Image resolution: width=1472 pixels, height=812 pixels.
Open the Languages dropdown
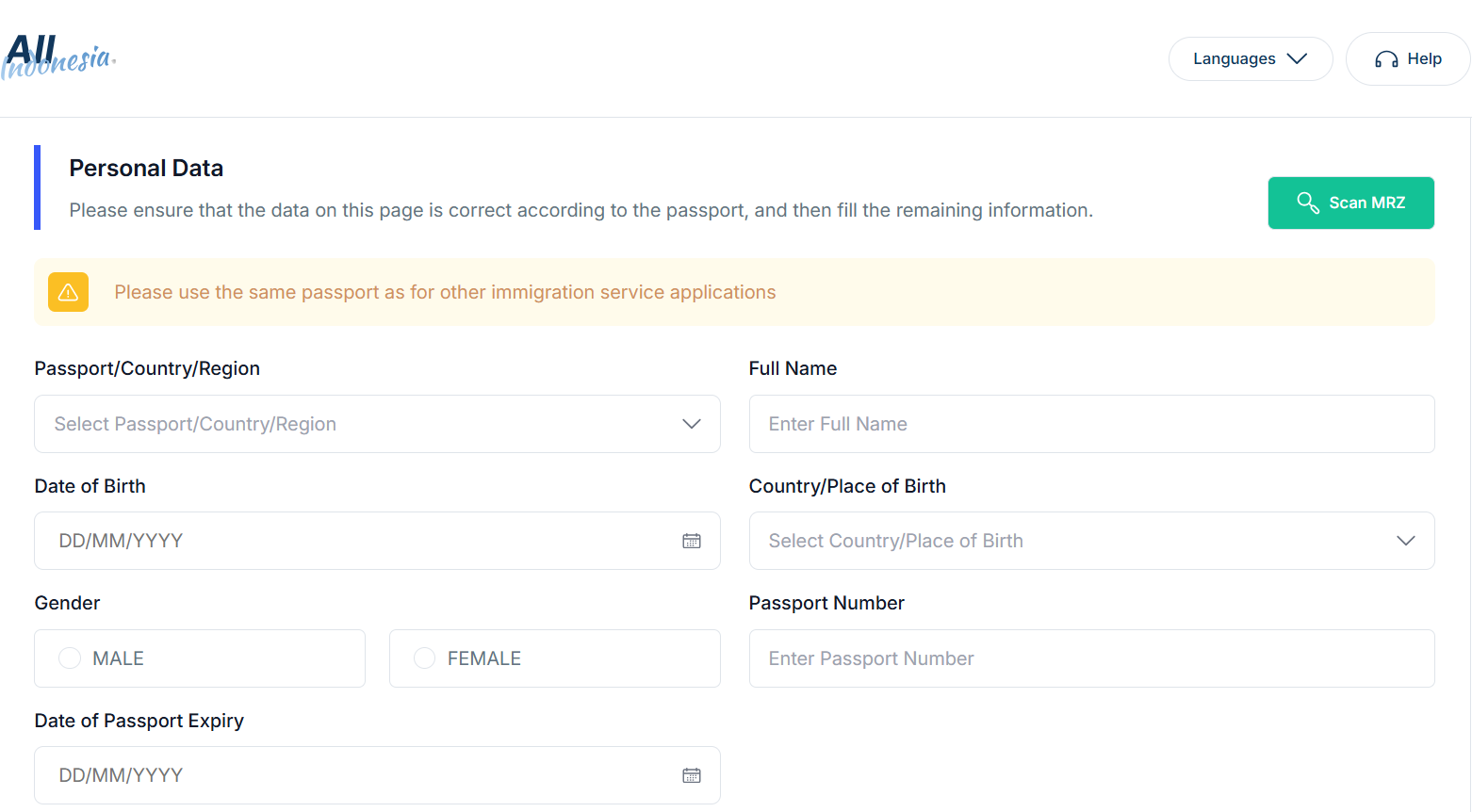[x=1250, y=58]
